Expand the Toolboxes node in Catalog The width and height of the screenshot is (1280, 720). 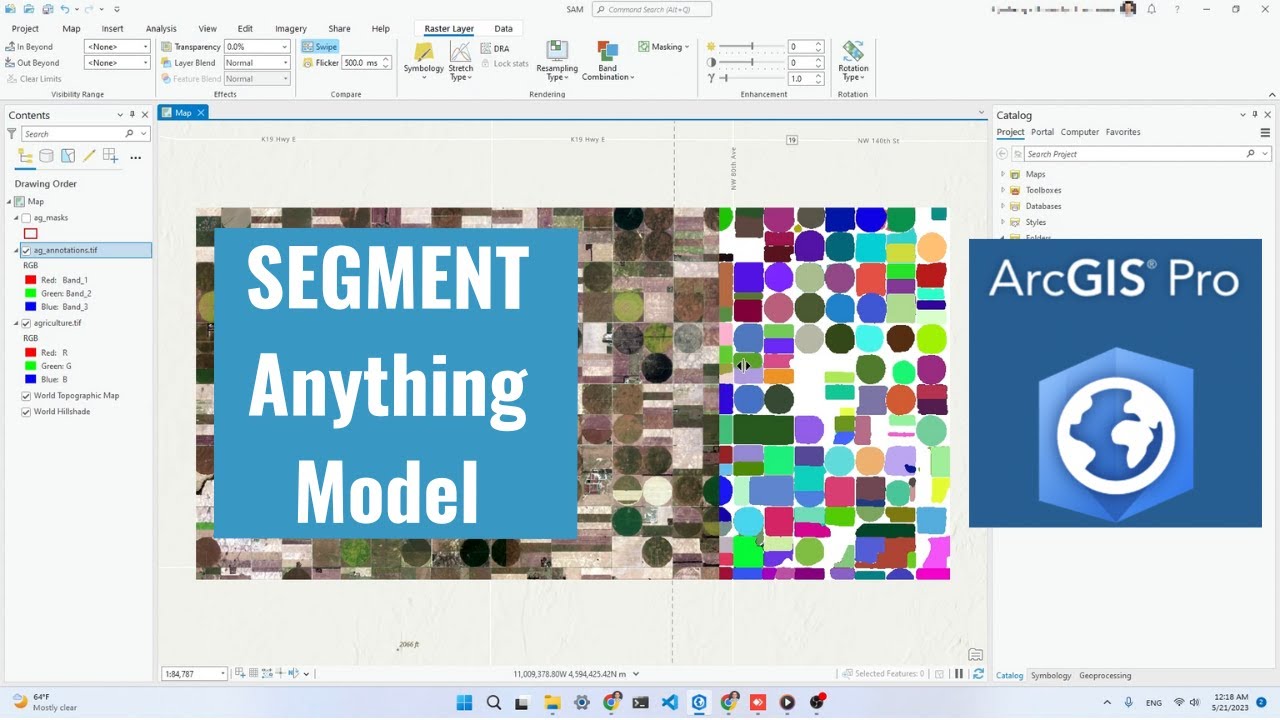1003,190
